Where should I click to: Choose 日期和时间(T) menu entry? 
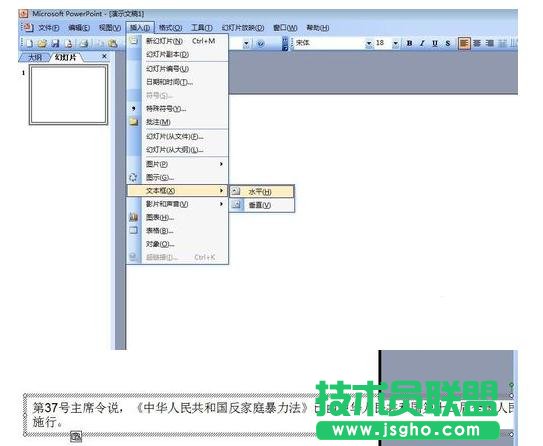(177, 82)
